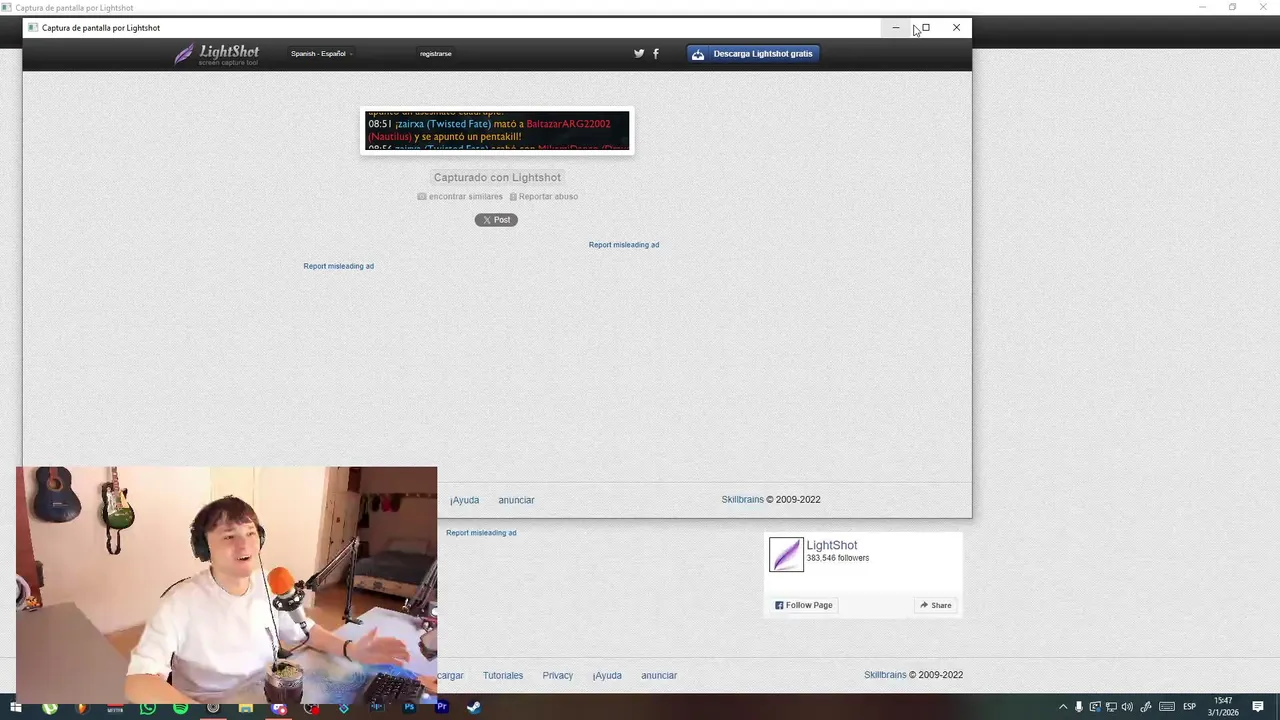Click encontrar similares link
The width and height of the screenshot is (1280, 720).
[460, 197]
